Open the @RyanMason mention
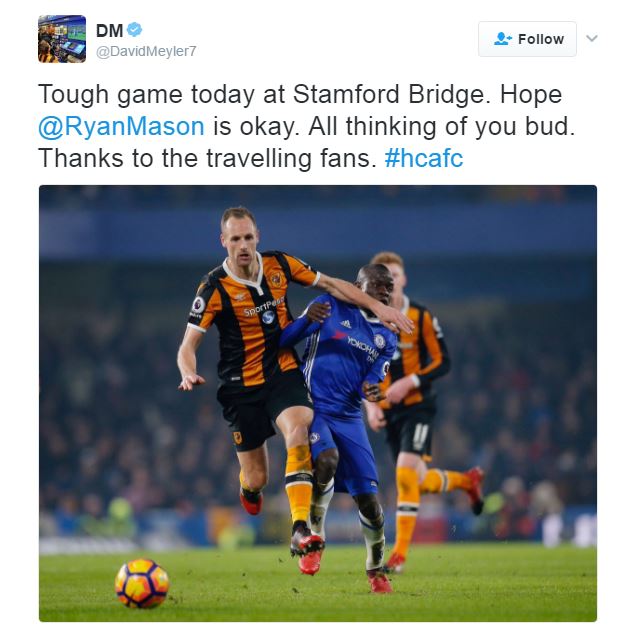Image resolution: width=636 pixels, height=633 pixels. tap(121, 127)
